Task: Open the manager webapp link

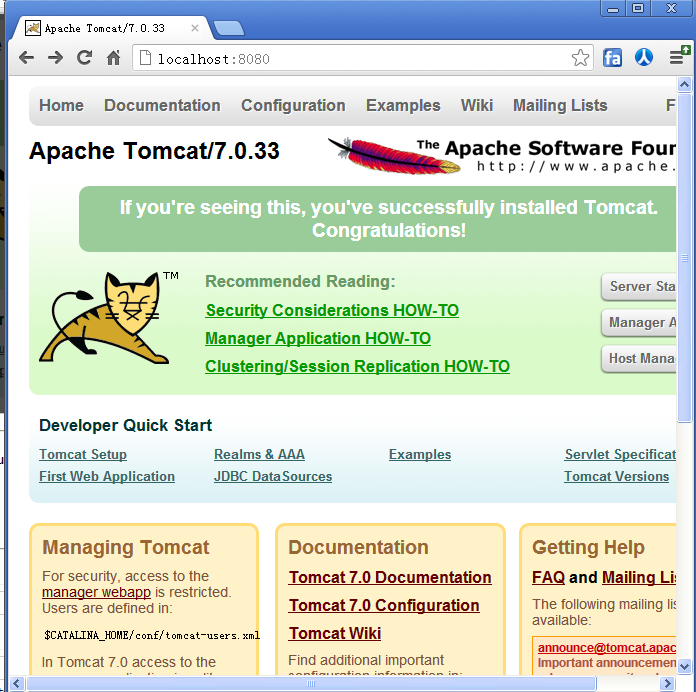Action: pyautogui.click(x=96, y=592)
